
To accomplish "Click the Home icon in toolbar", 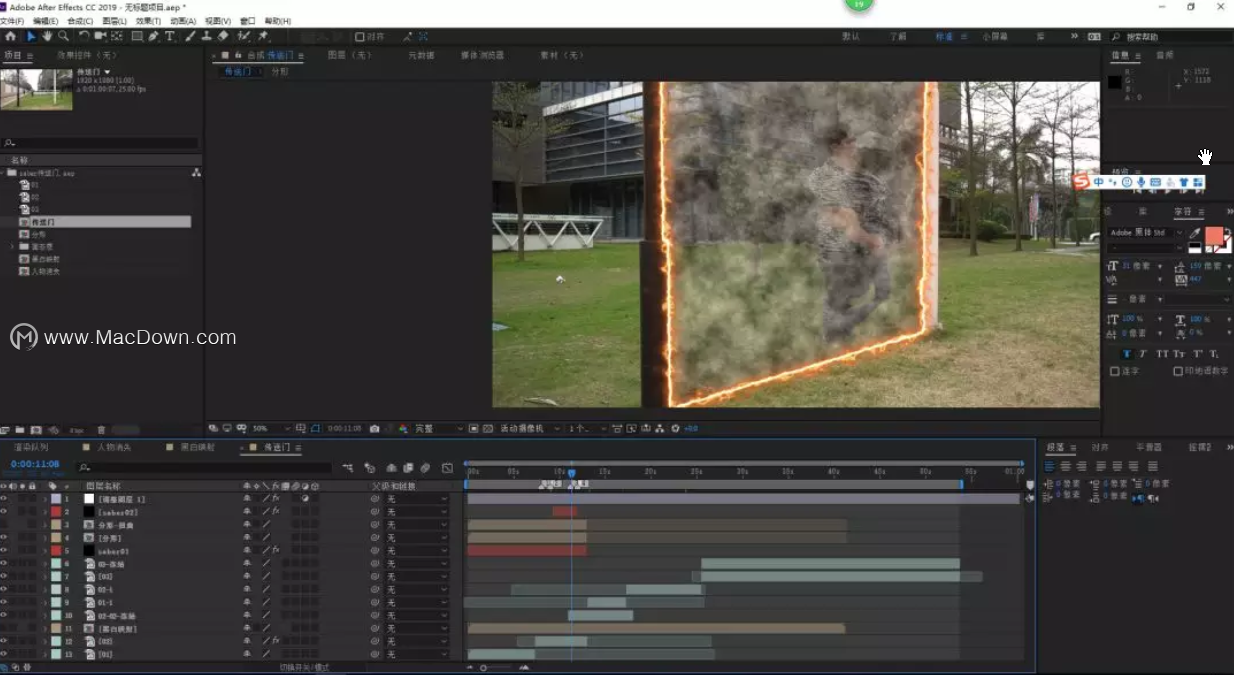I will point(11,37).
